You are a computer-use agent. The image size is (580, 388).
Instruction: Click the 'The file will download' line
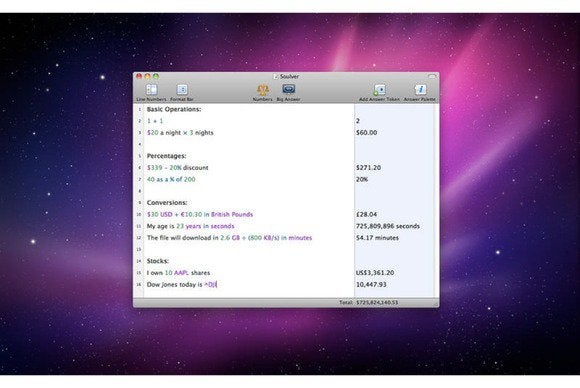(229, 238)
